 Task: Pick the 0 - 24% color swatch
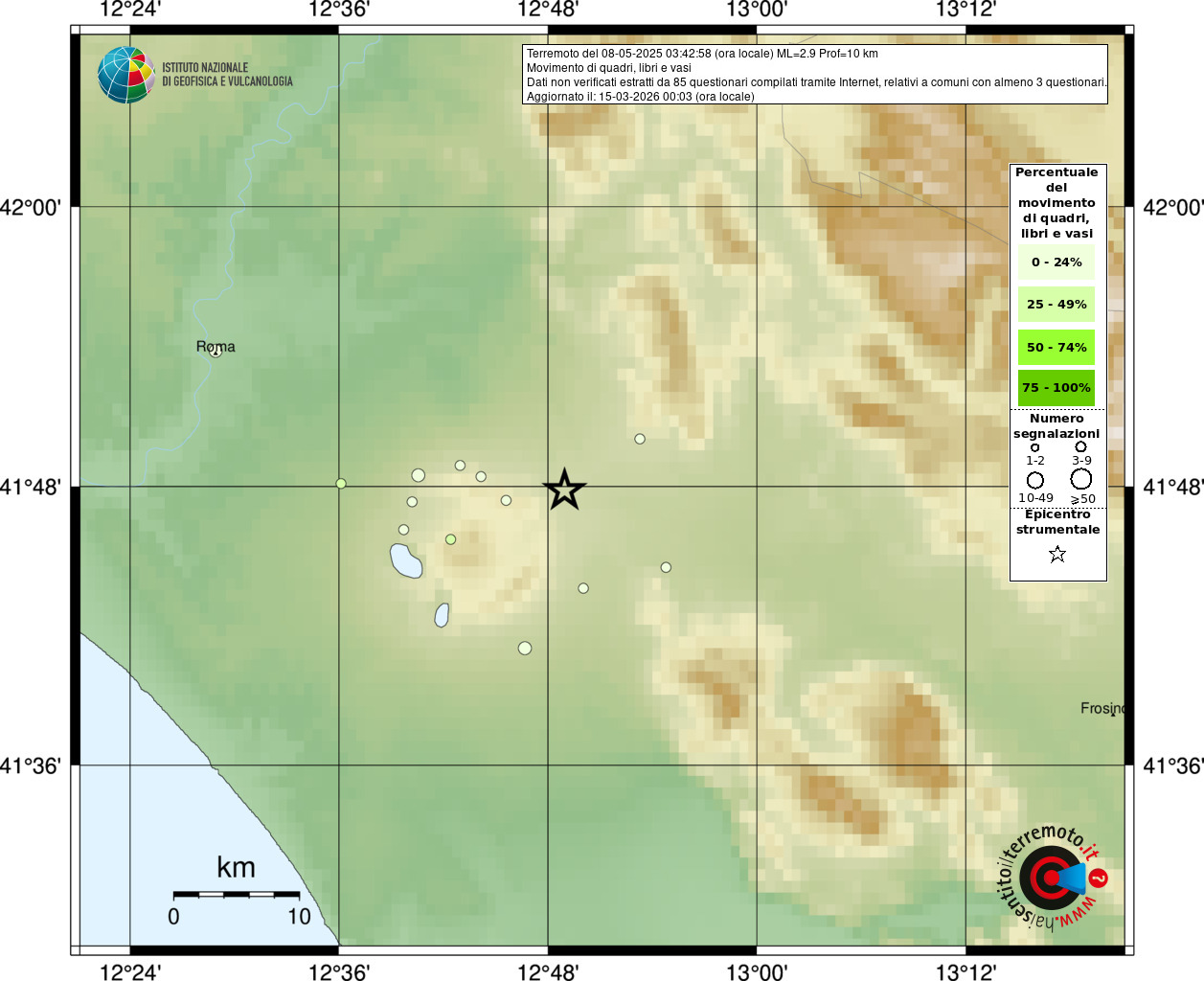coord(1056,262)
